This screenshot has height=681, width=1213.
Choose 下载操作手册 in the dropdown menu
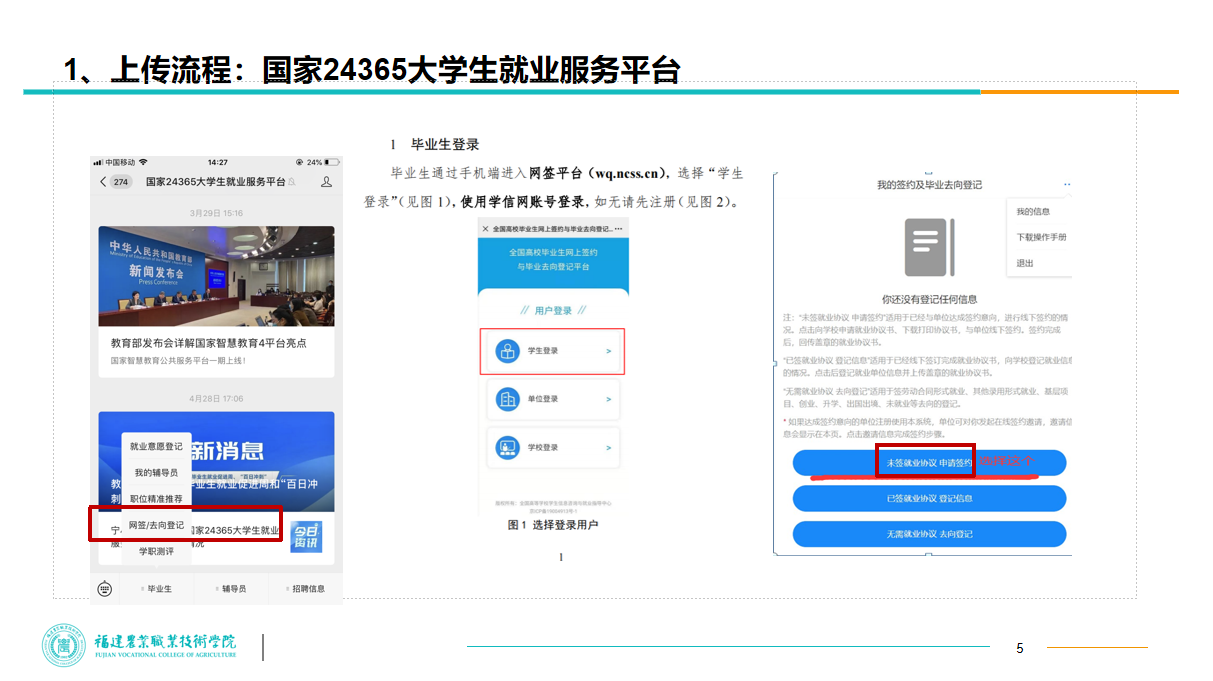tap(1041, 237)
